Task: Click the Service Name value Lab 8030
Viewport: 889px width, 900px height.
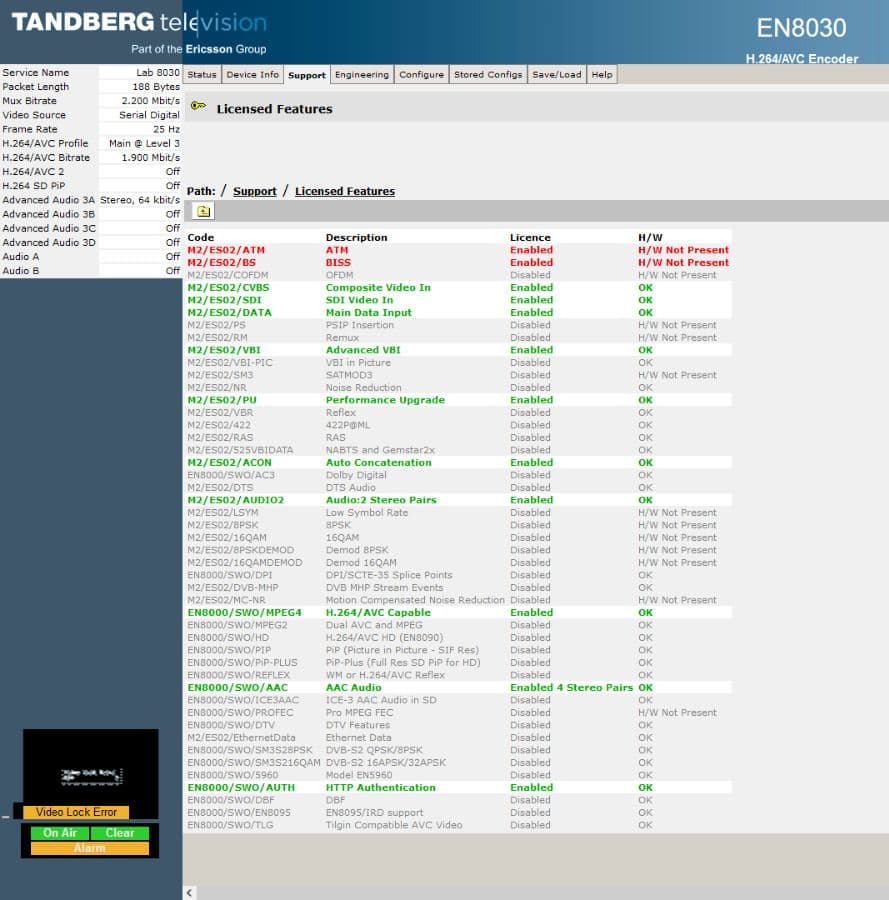Action: (x=158, y=72)
